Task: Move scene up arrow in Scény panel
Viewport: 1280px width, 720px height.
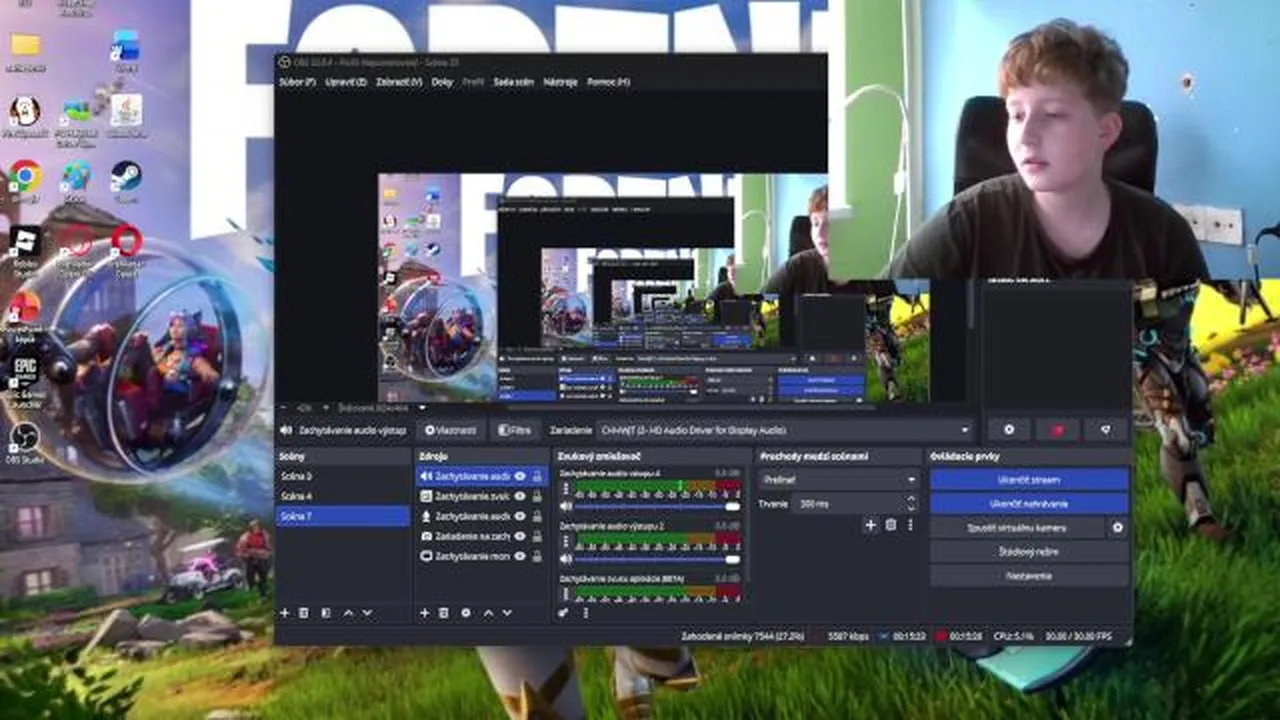Action: (348, 612)
